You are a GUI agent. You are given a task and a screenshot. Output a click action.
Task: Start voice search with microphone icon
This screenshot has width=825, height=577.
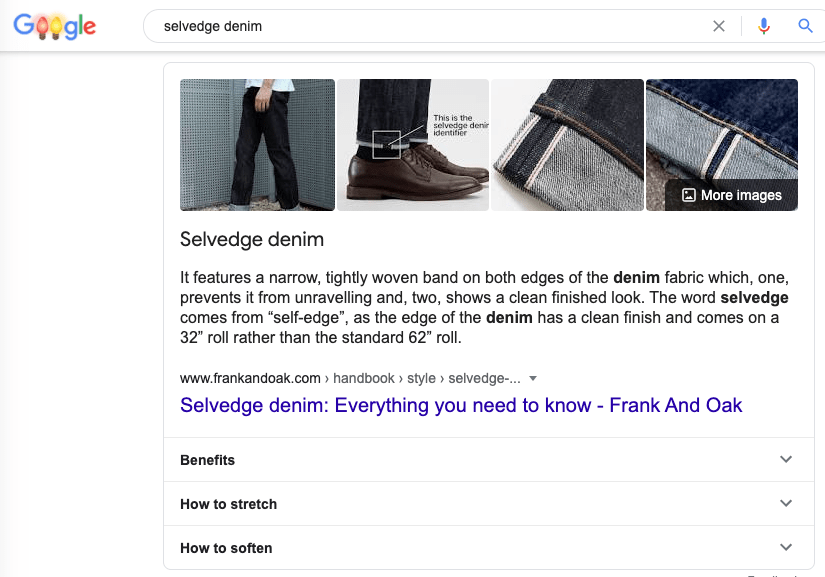(764, 26)
